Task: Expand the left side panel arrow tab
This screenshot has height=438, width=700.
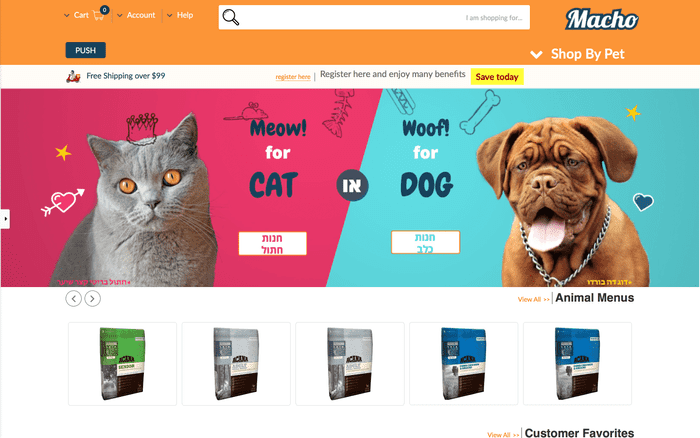Action: point(5,219)
